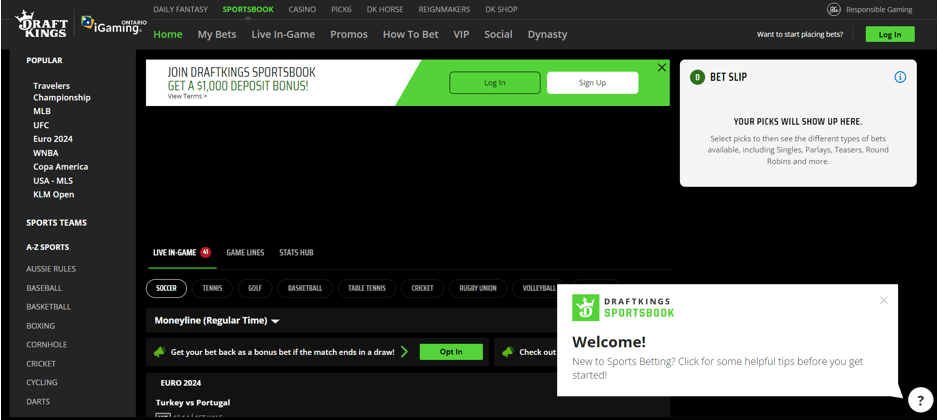Click the question mark help bubble
Viewport: 939px width, 420px height.
tap(920, 399)
